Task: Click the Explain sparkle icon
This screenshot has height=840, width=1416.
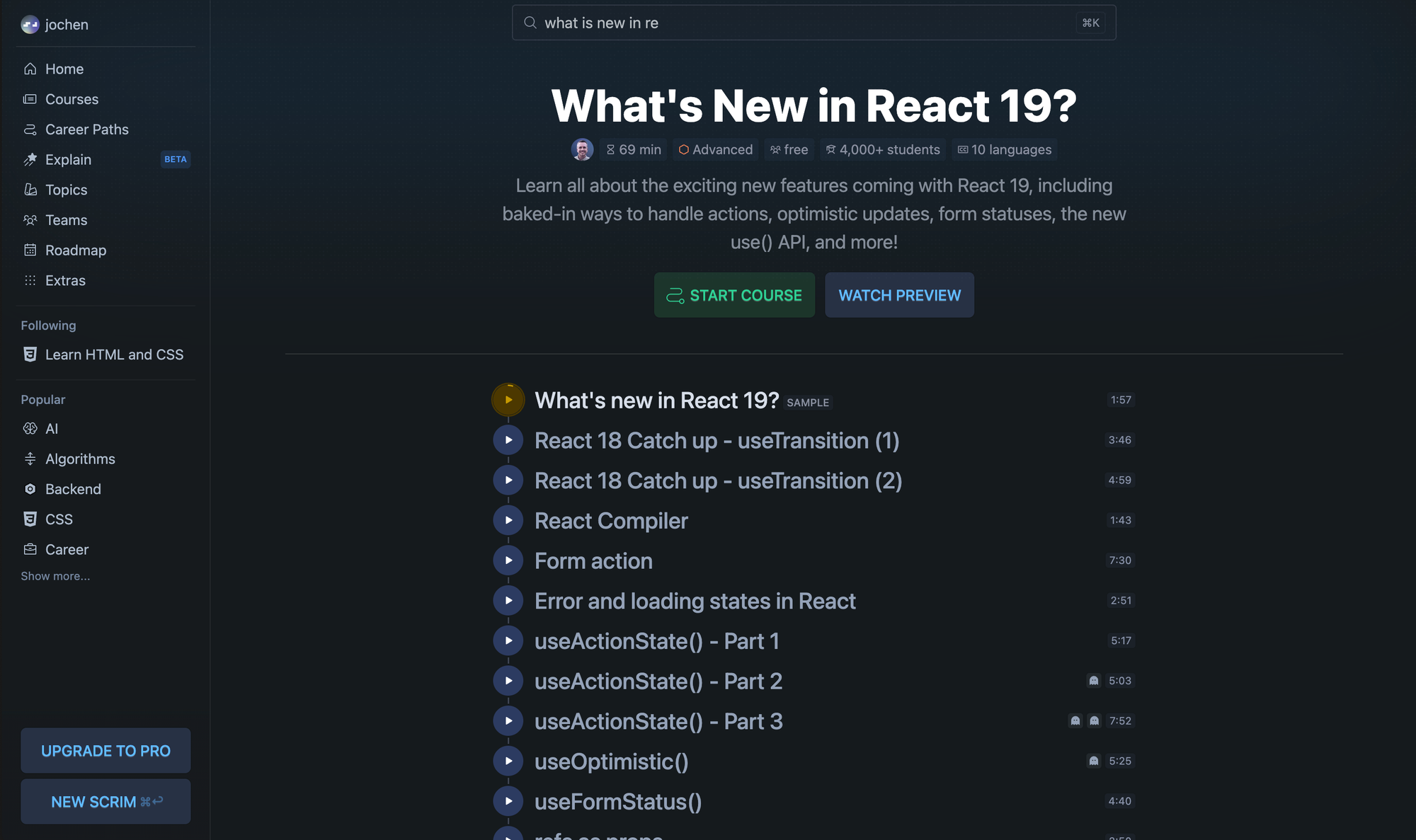Action: pos(30,160)
